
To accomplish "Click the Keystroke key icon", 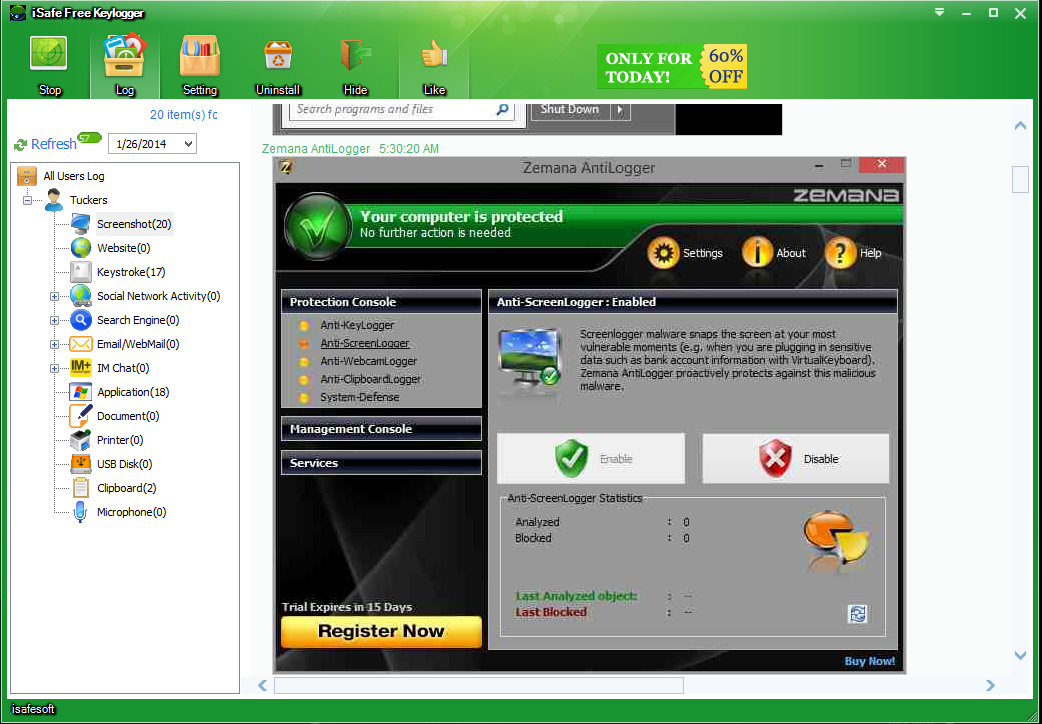I will coord(80,272).
